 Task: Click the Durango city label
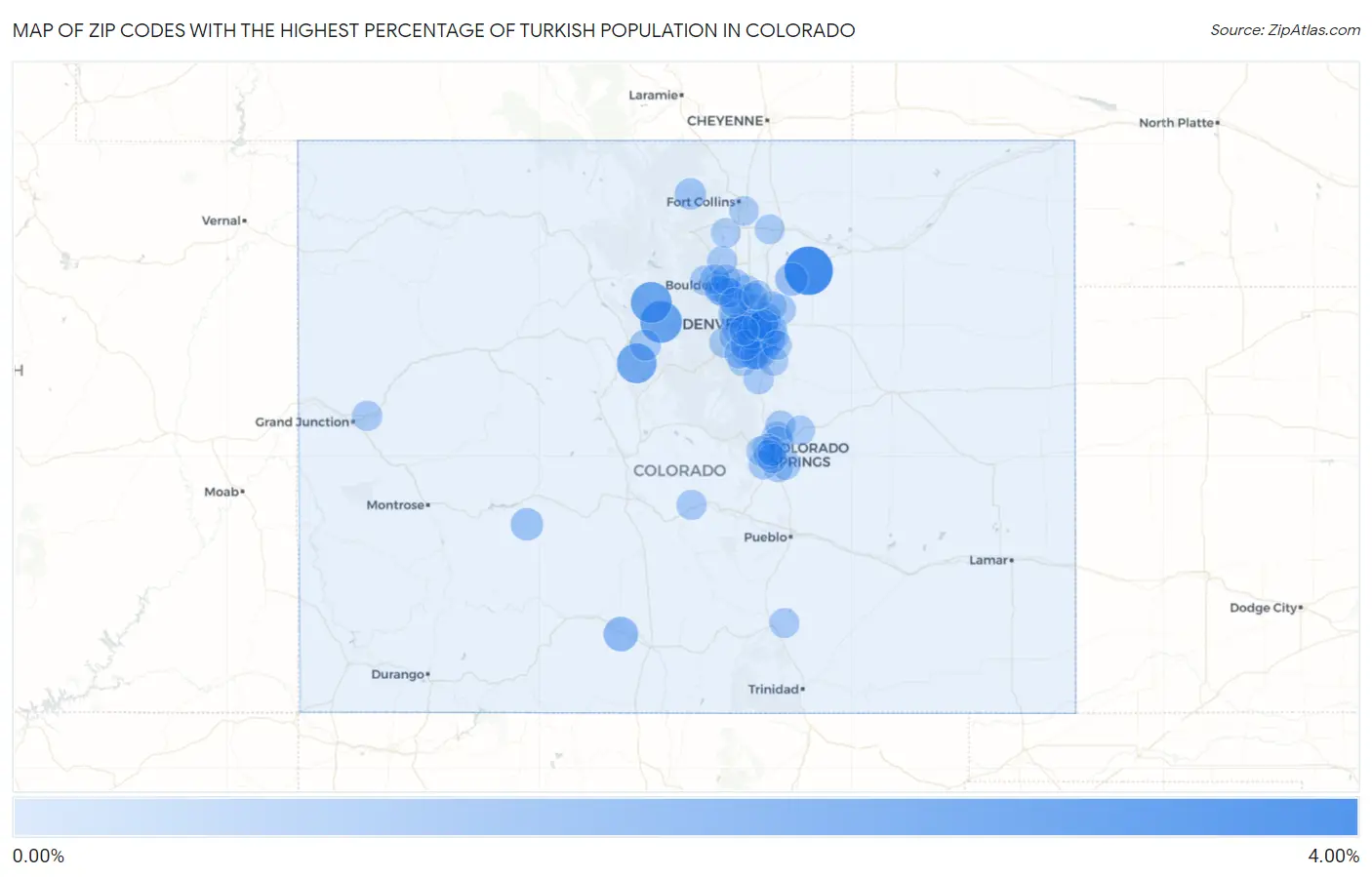(x=400, y=674)
